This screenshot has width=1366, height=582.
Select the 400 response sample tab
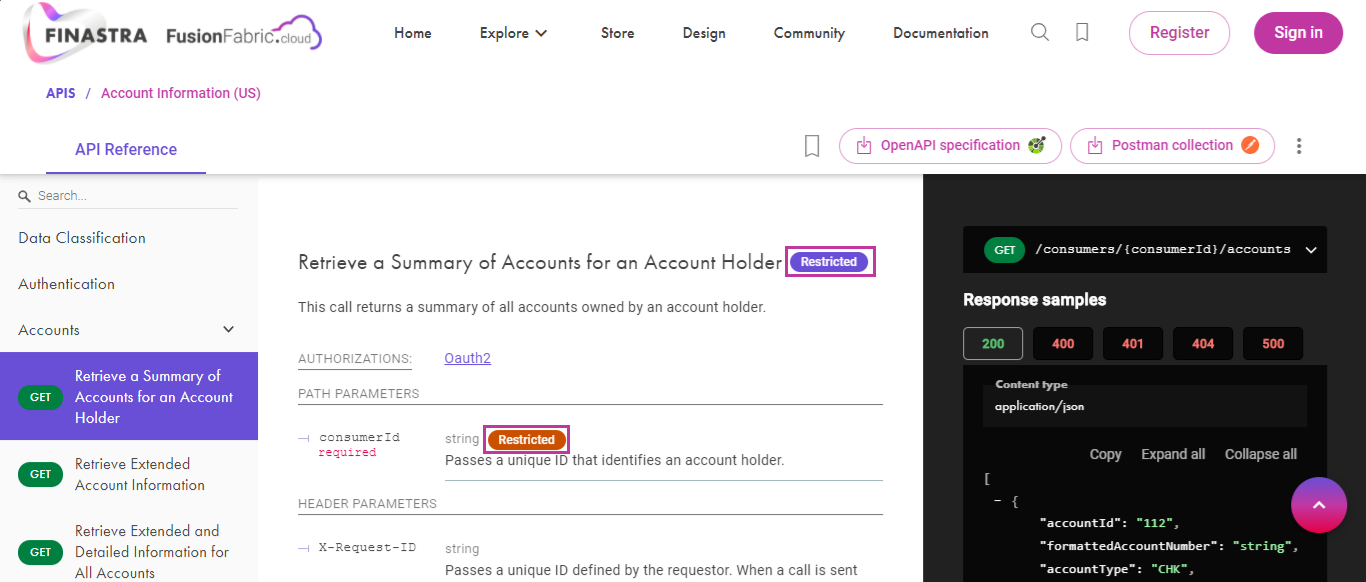(x=1063, y=343)
